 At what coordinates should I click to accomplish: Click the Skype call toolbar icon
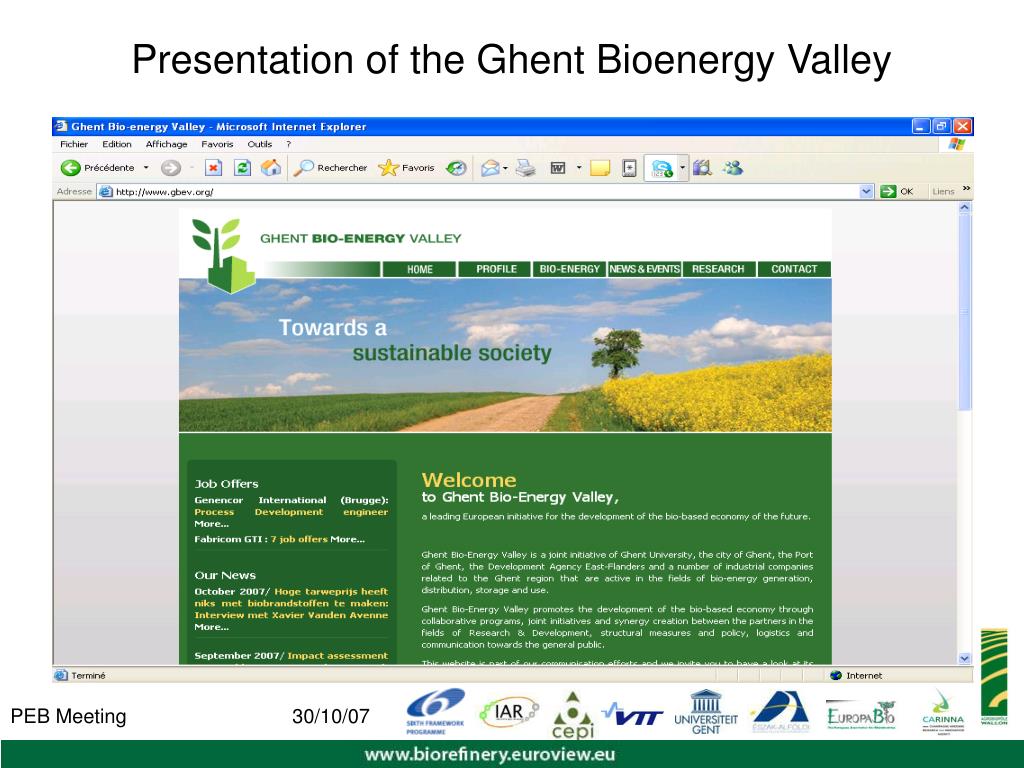click(x=662, y=168)
